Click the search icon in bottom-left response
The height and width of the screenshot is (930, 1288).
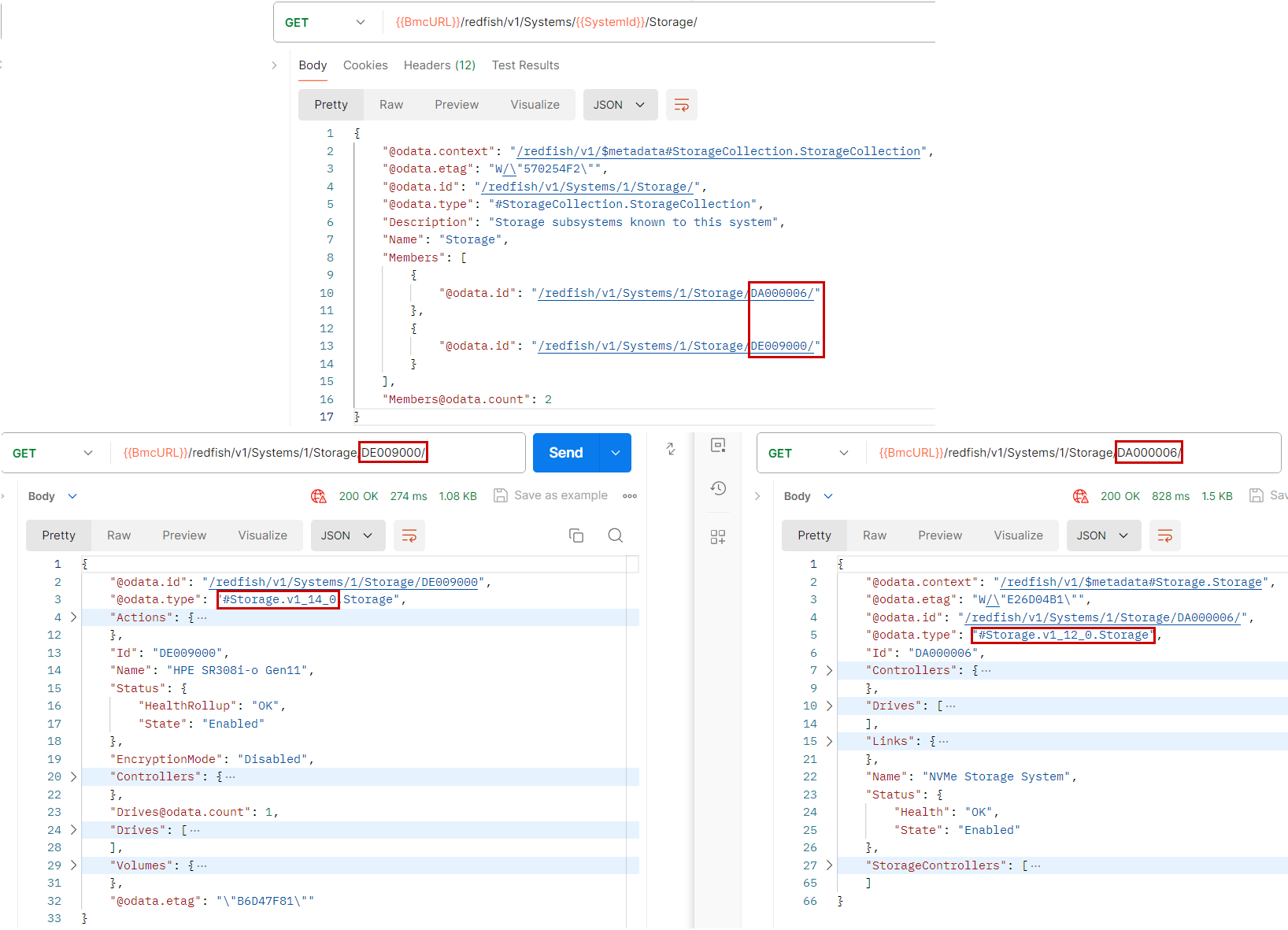click(x=616, y=535)
